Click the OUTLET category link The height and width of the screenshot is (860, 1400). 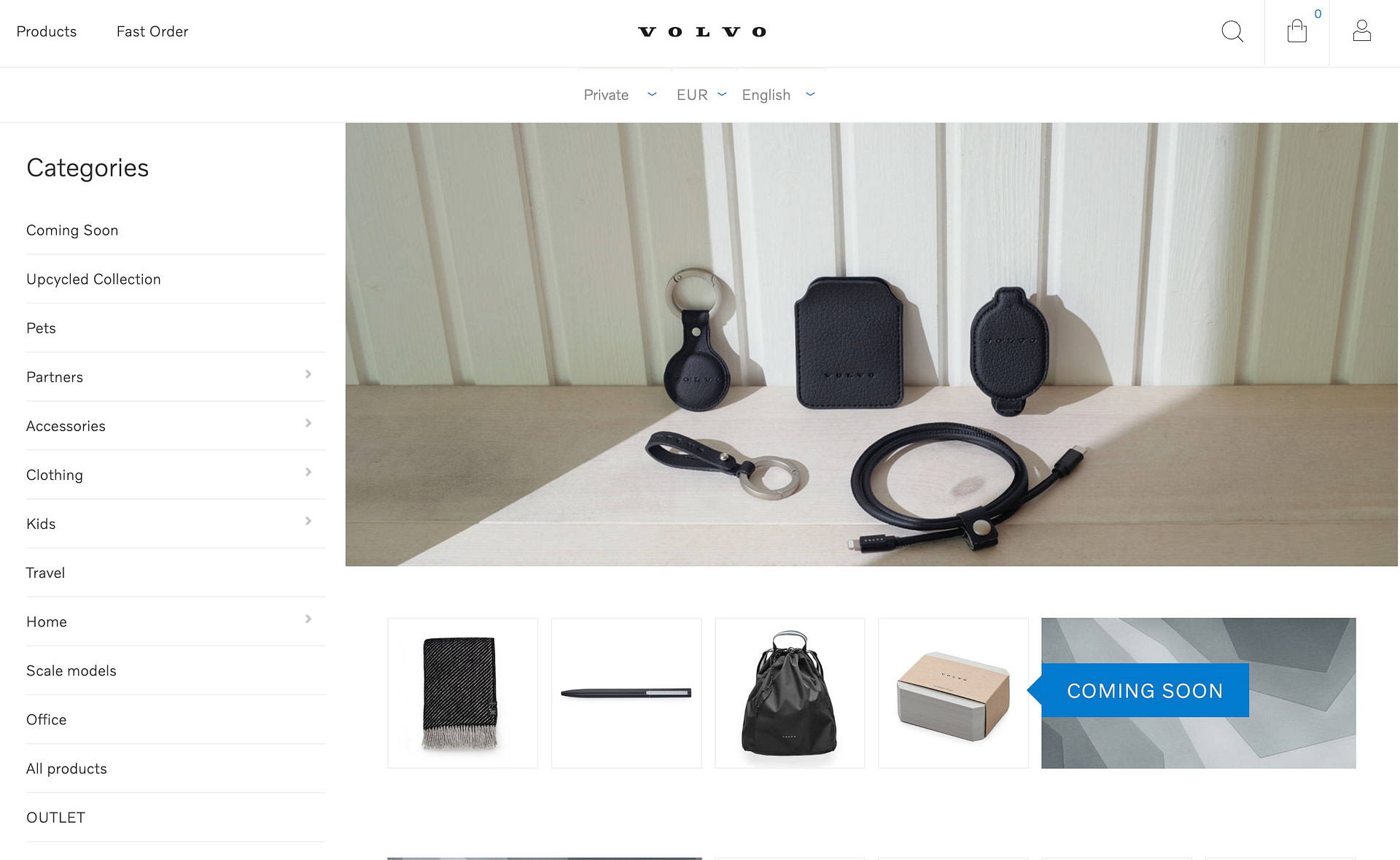pos(56,818)
